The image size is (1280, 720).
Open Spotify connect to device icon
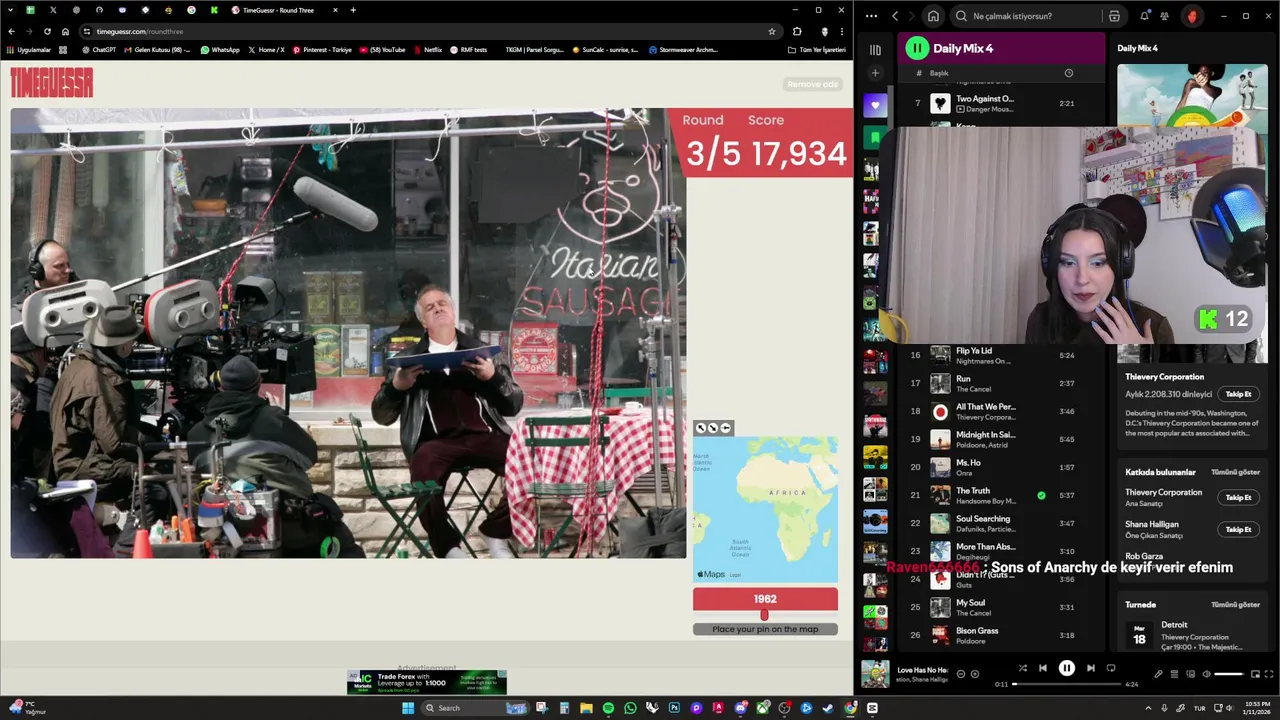click(1190, 674)
